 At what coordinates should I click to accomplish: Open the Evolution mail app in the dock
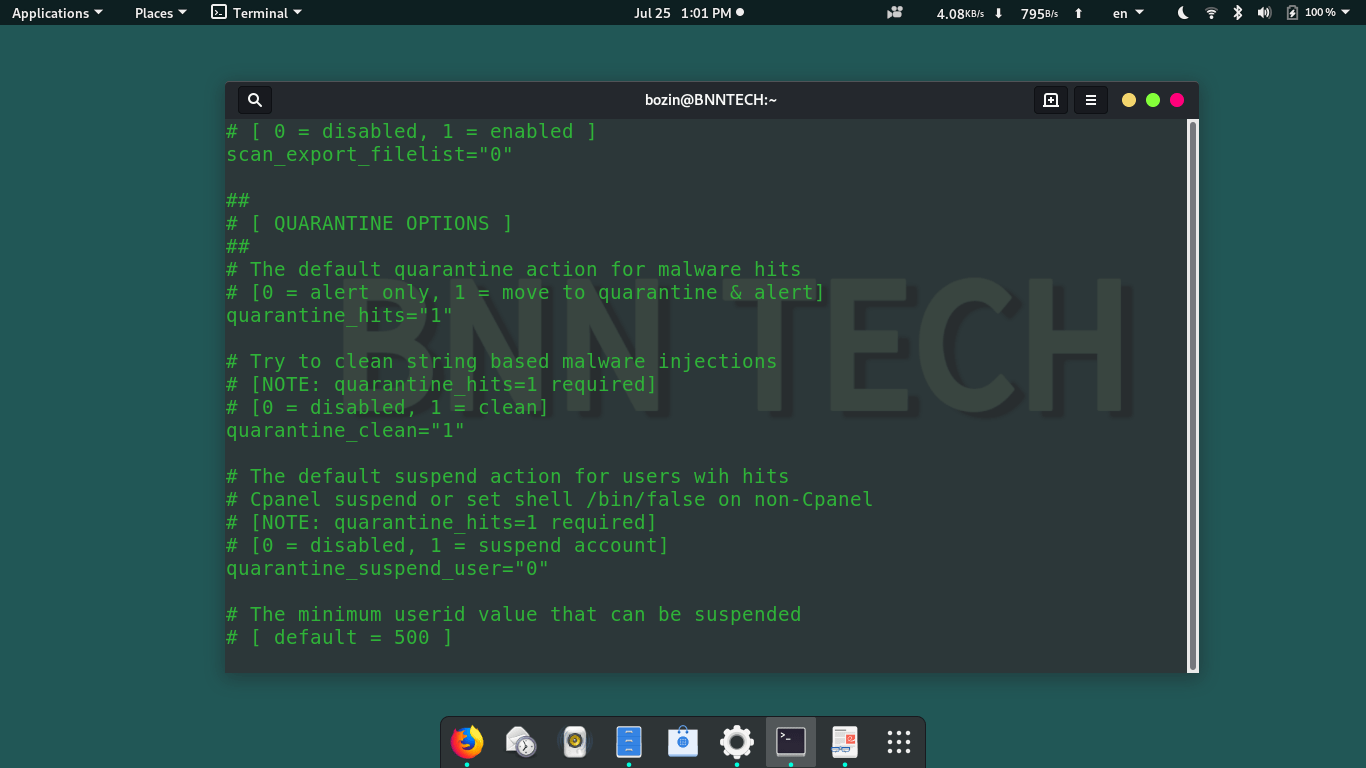click(x=520, y=742)
